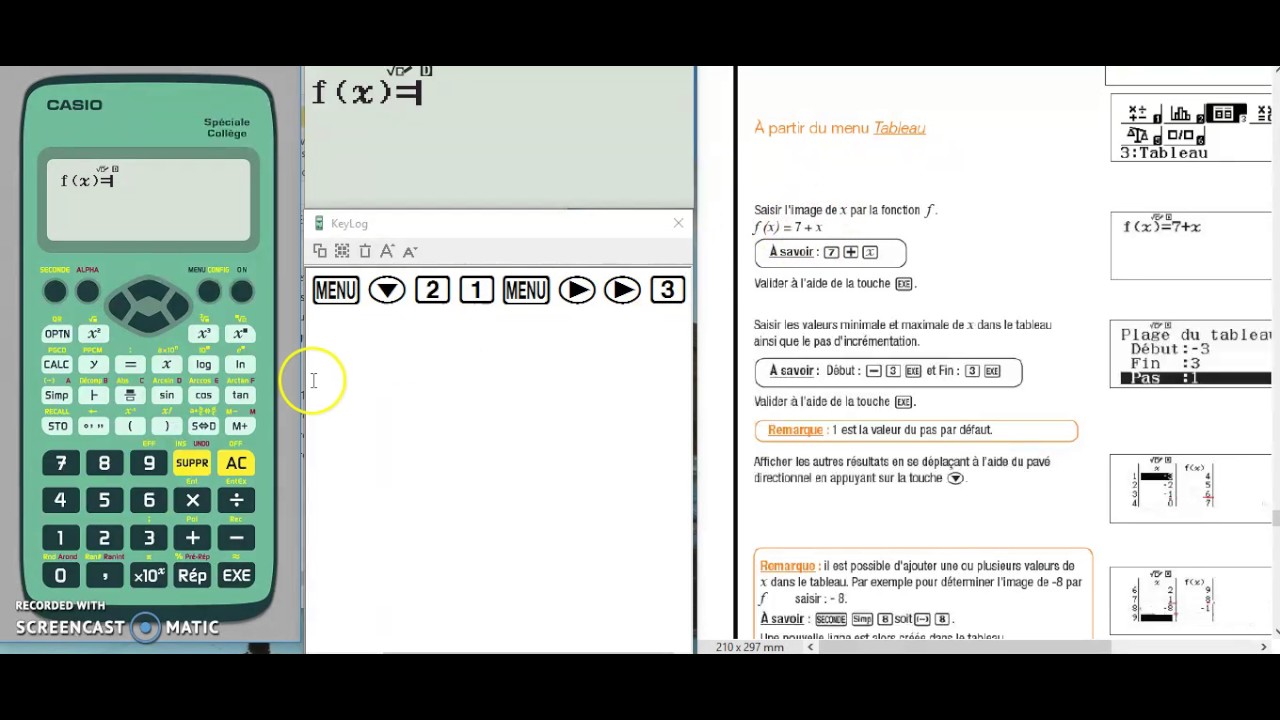Screen dimensions: 1280x720
Task: Tap the 6 digit key
Action: [x=148, y=500]
